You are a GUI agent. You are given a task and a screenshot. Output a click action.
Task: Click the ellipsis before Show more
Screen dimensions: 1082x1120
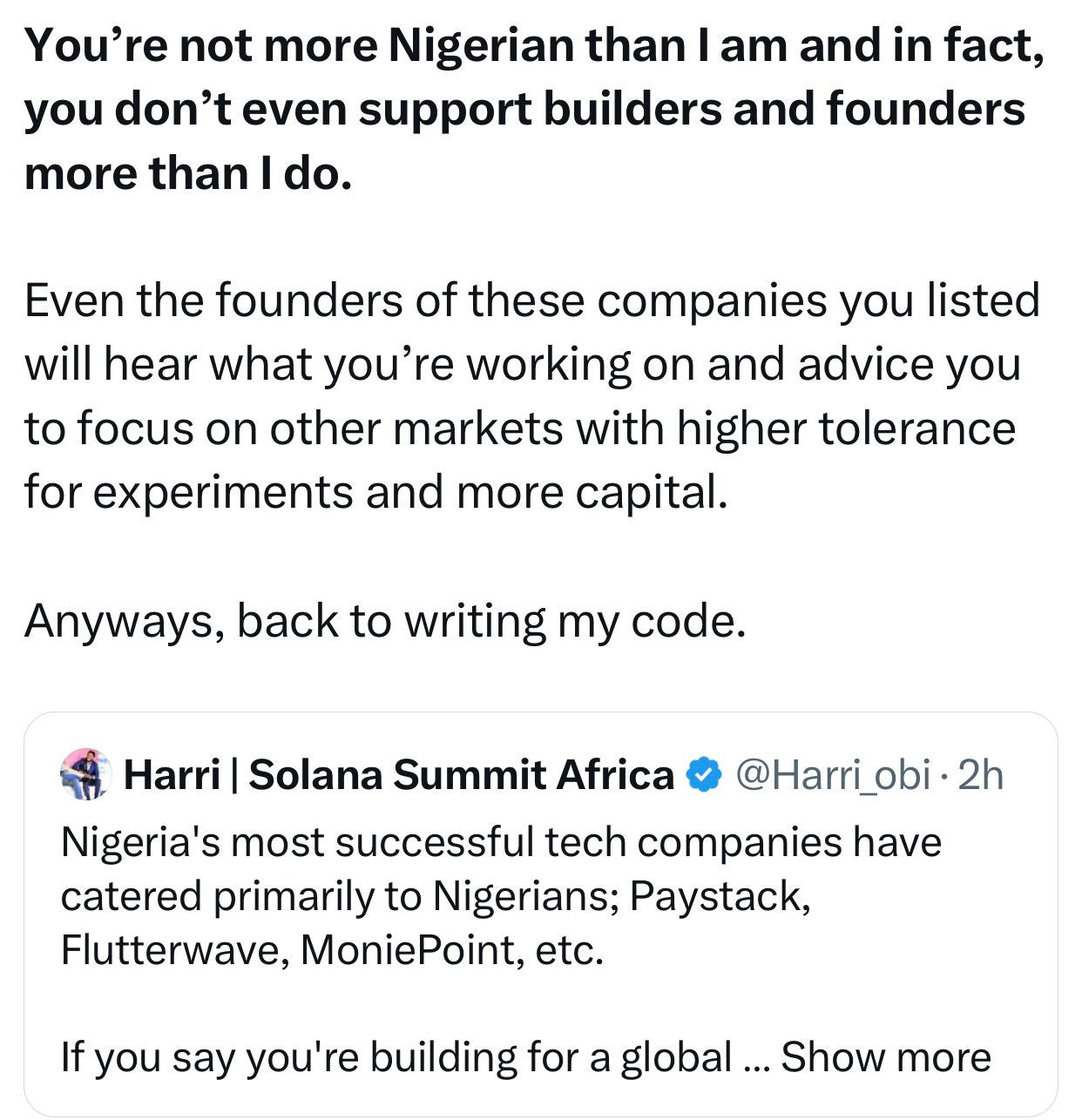pos(754,1059)
